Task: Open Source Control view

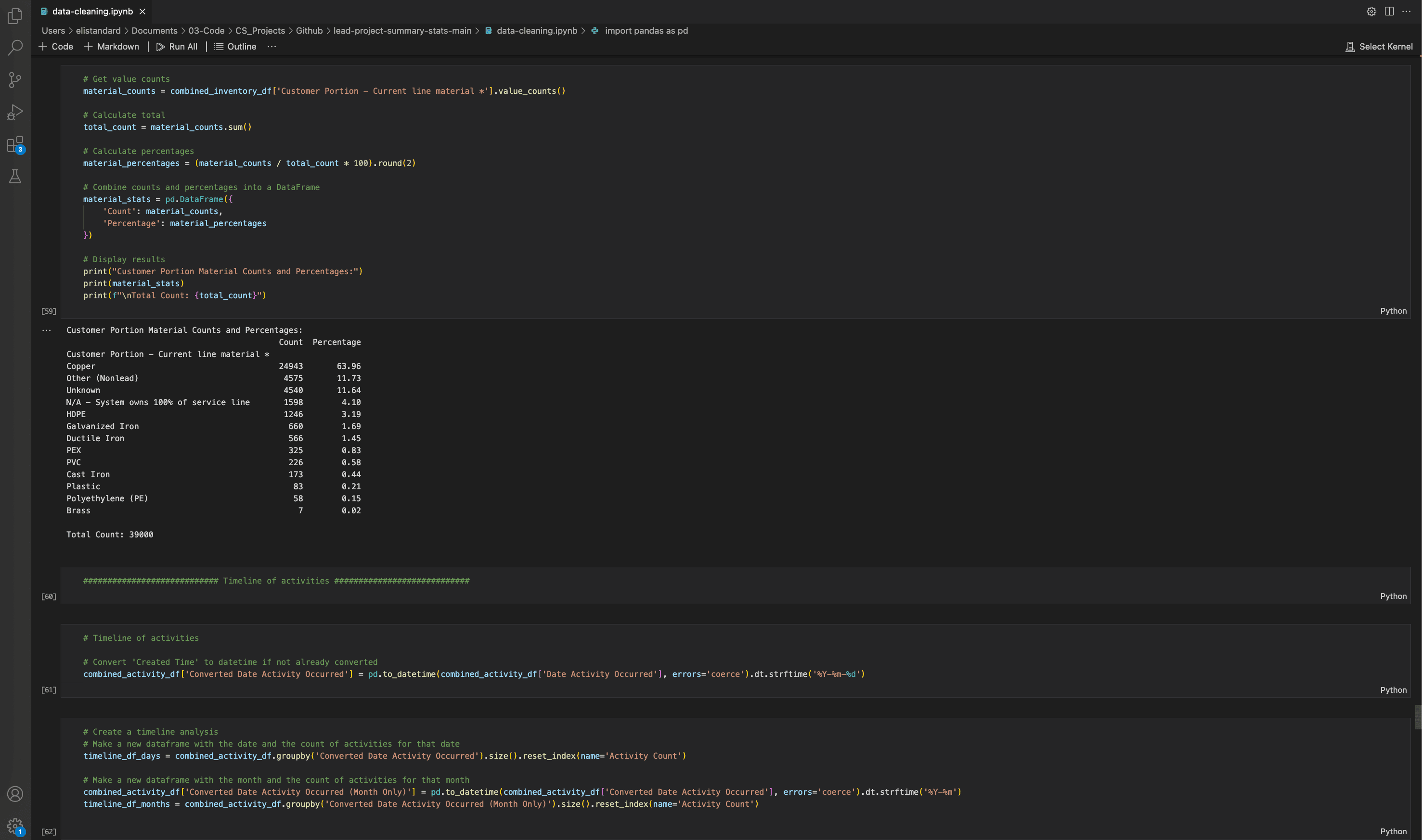Action: click(15, 80)
